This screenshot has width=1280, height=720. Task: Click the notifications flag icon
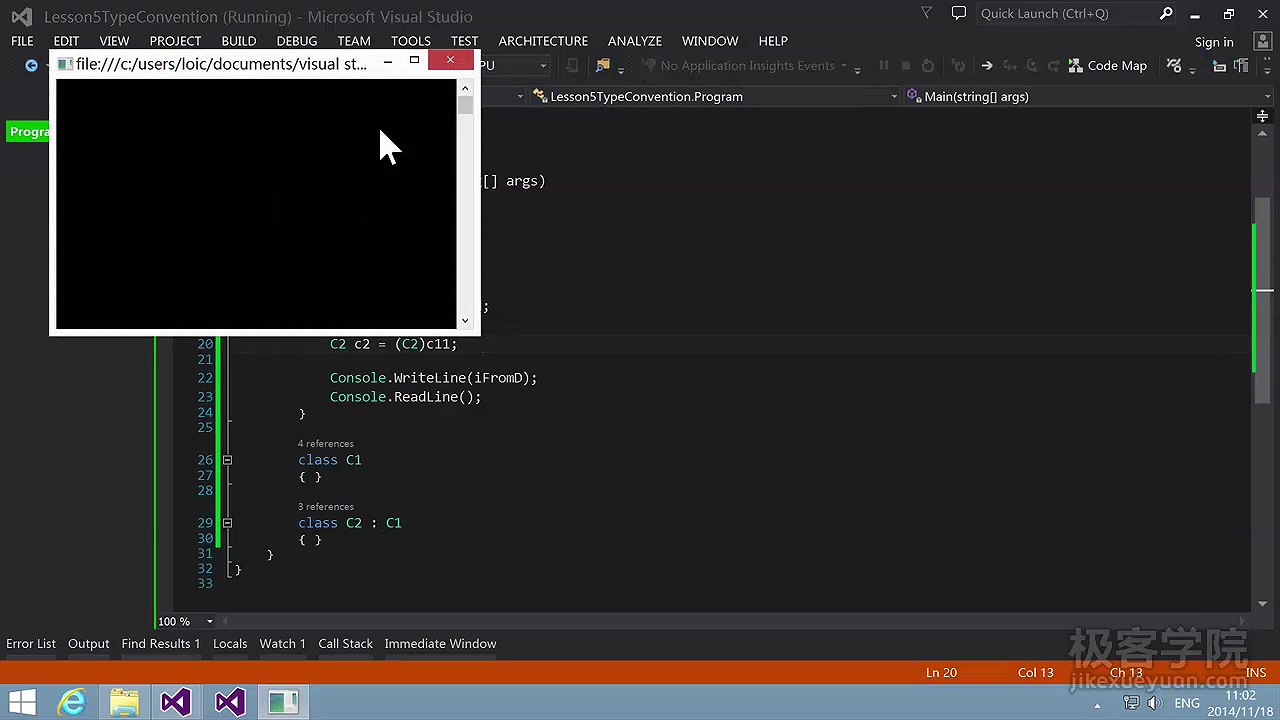(926, 13)
